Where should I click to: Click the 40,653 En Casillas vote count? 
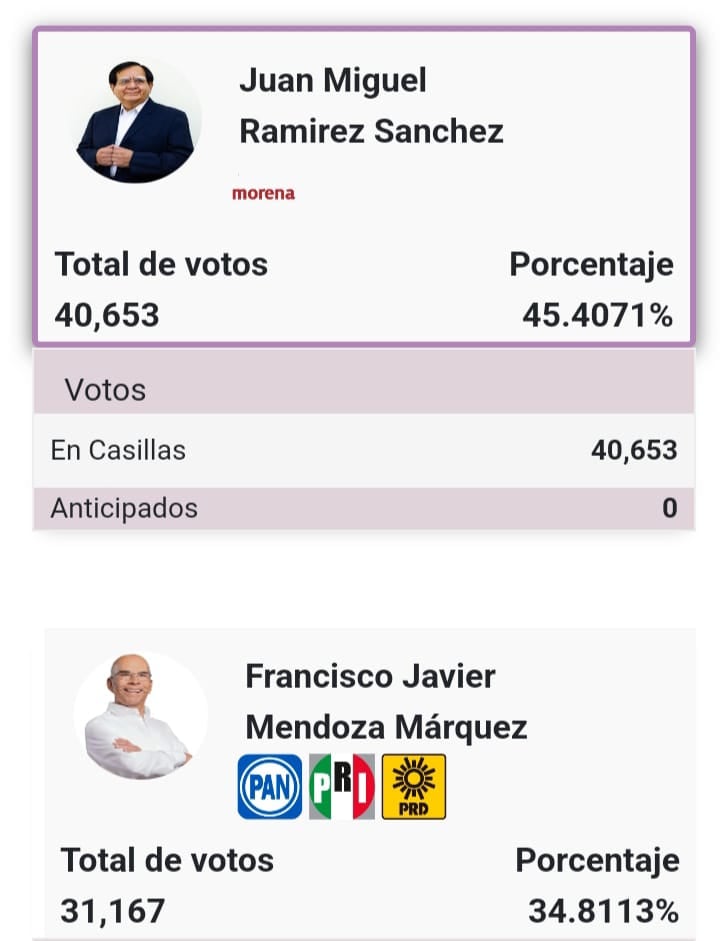[x=634, y=450]
